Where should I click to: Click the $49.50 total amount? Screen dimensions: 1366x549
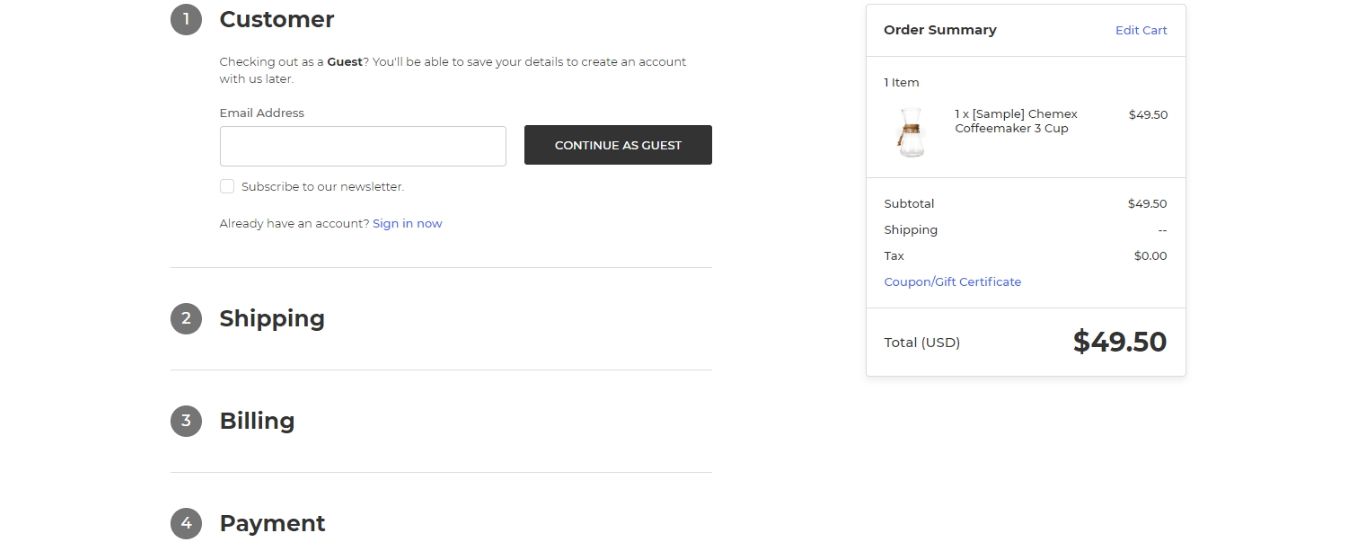(1119, 342)
